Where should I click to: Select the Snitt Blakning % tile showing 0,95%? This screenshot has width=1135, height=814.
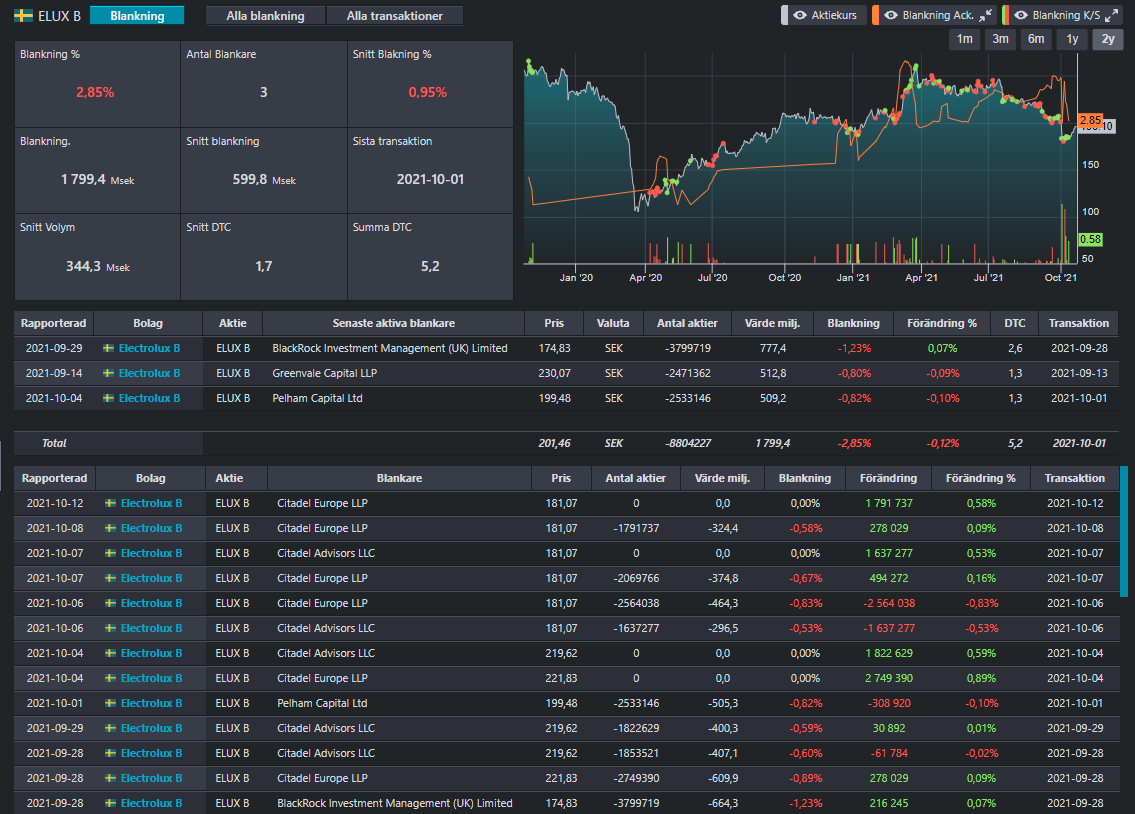(430, 84)
